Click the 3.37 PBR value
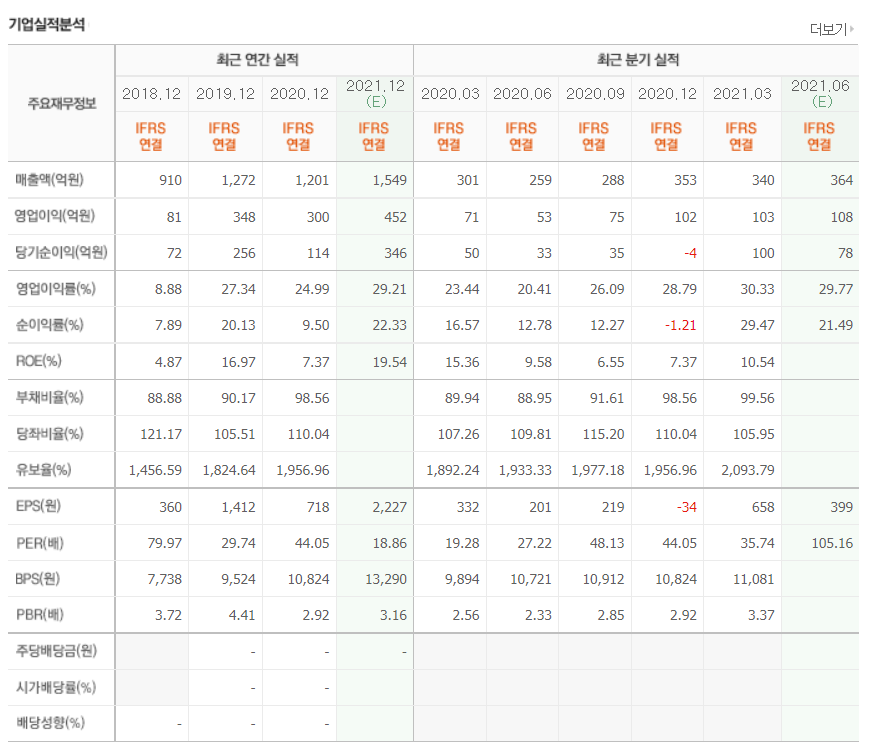Screen dimensions: 878x744 tap(762, 615)
